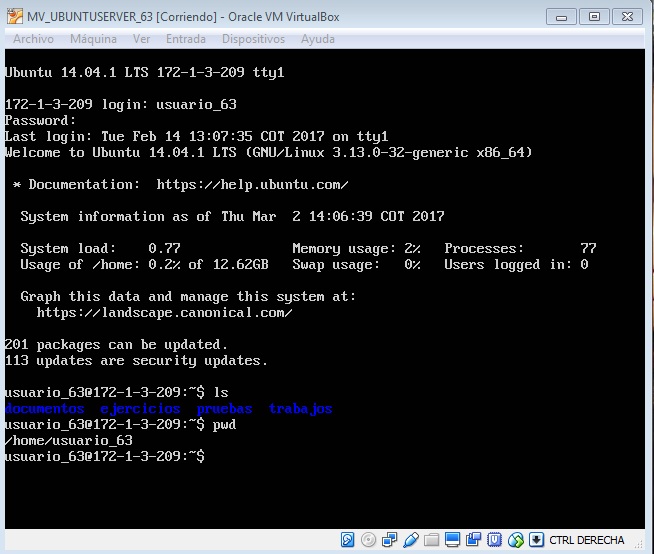Click the optical disc status icon
Viewport: 654px width, 554px height.
coord(368,540)
